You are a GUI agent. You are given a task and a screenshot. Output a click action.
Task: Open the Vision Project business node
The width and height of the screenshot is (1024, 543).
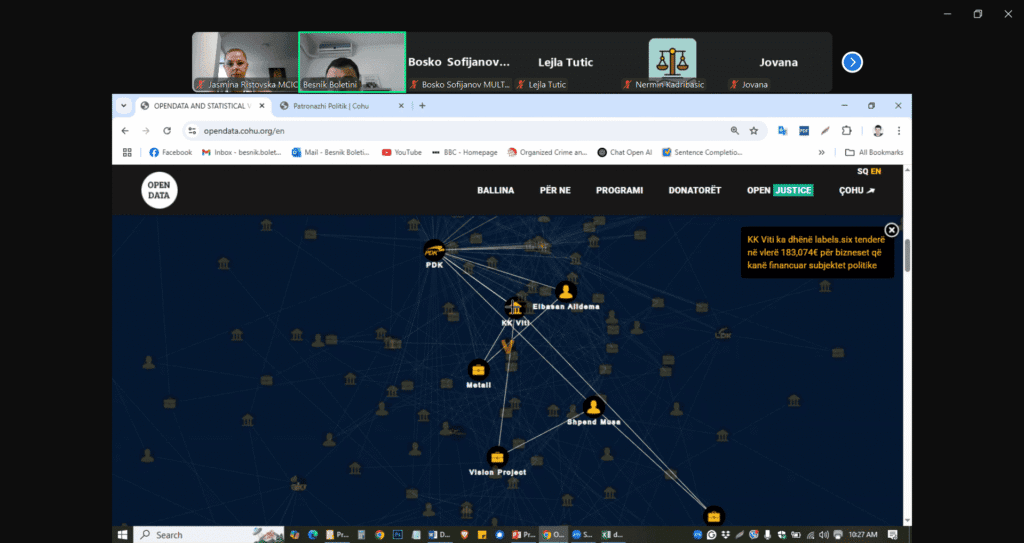coord(497,457)
